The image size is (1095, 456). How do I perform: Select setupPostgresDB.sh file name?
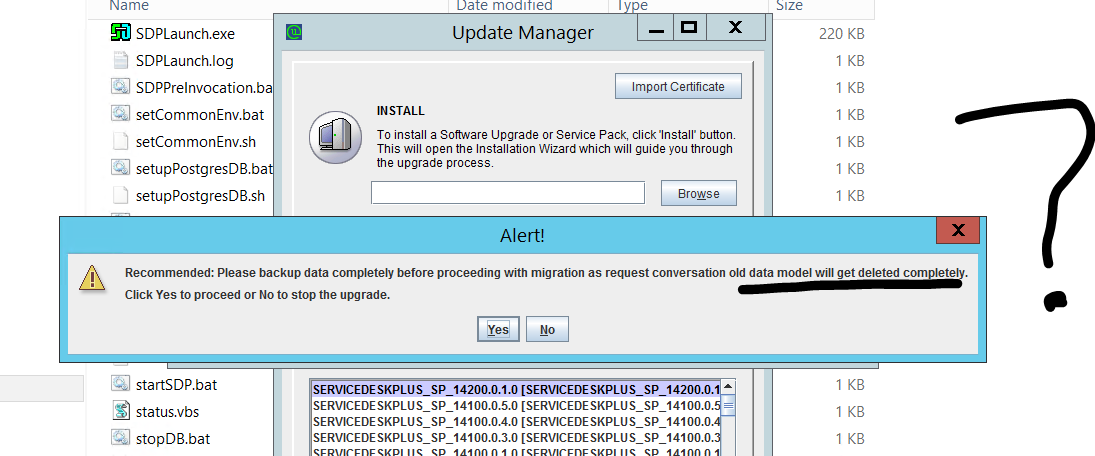pyautogui.click(x=200, y=196)
